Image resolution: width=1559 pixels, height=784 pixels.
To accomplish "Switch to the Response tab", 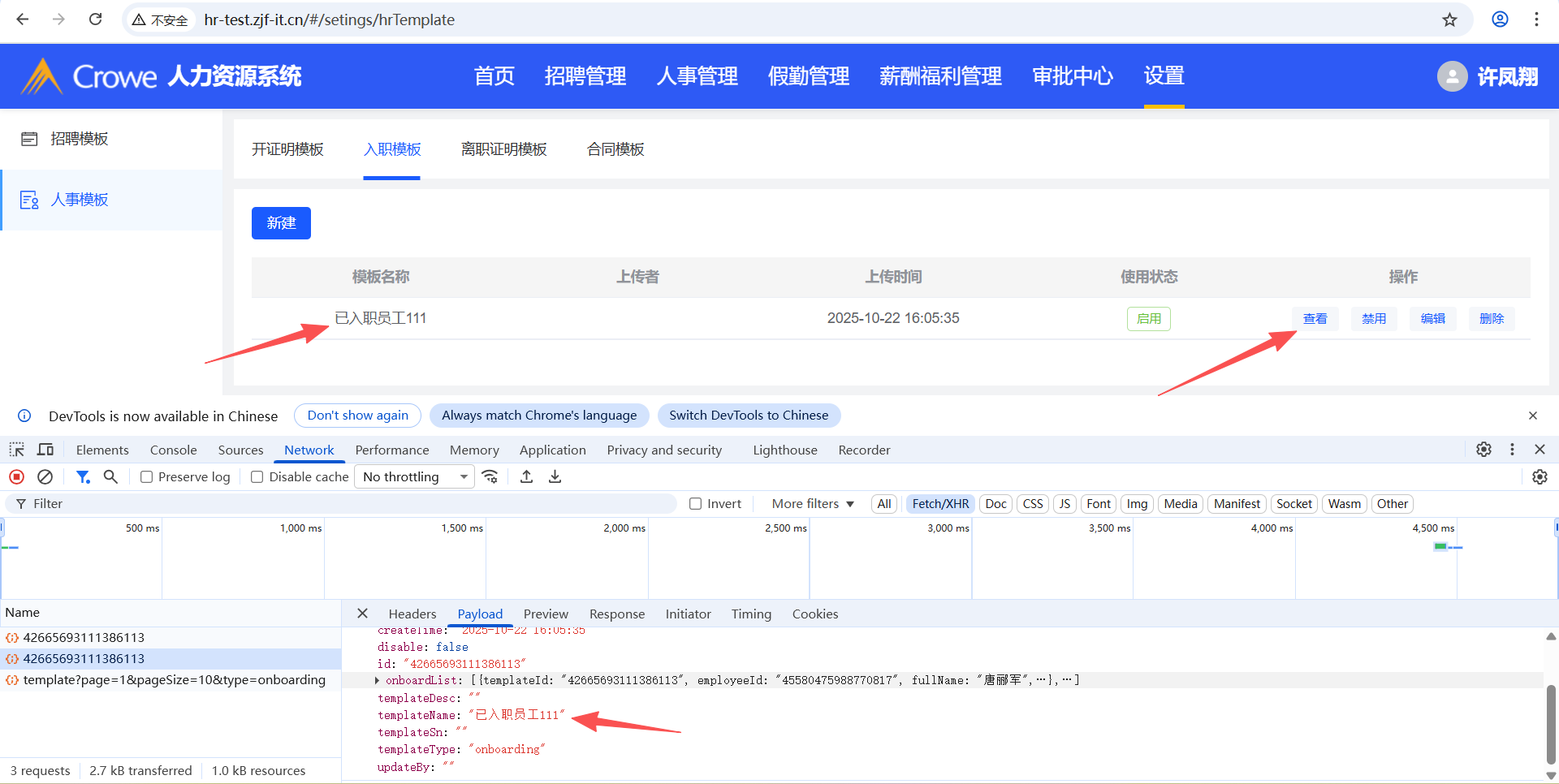I will [x=616, y=614].
